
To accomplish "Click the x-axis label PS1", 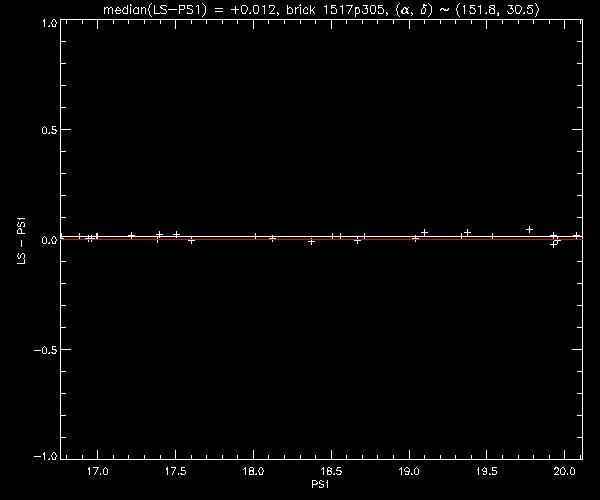I will (x=320, y=484).
